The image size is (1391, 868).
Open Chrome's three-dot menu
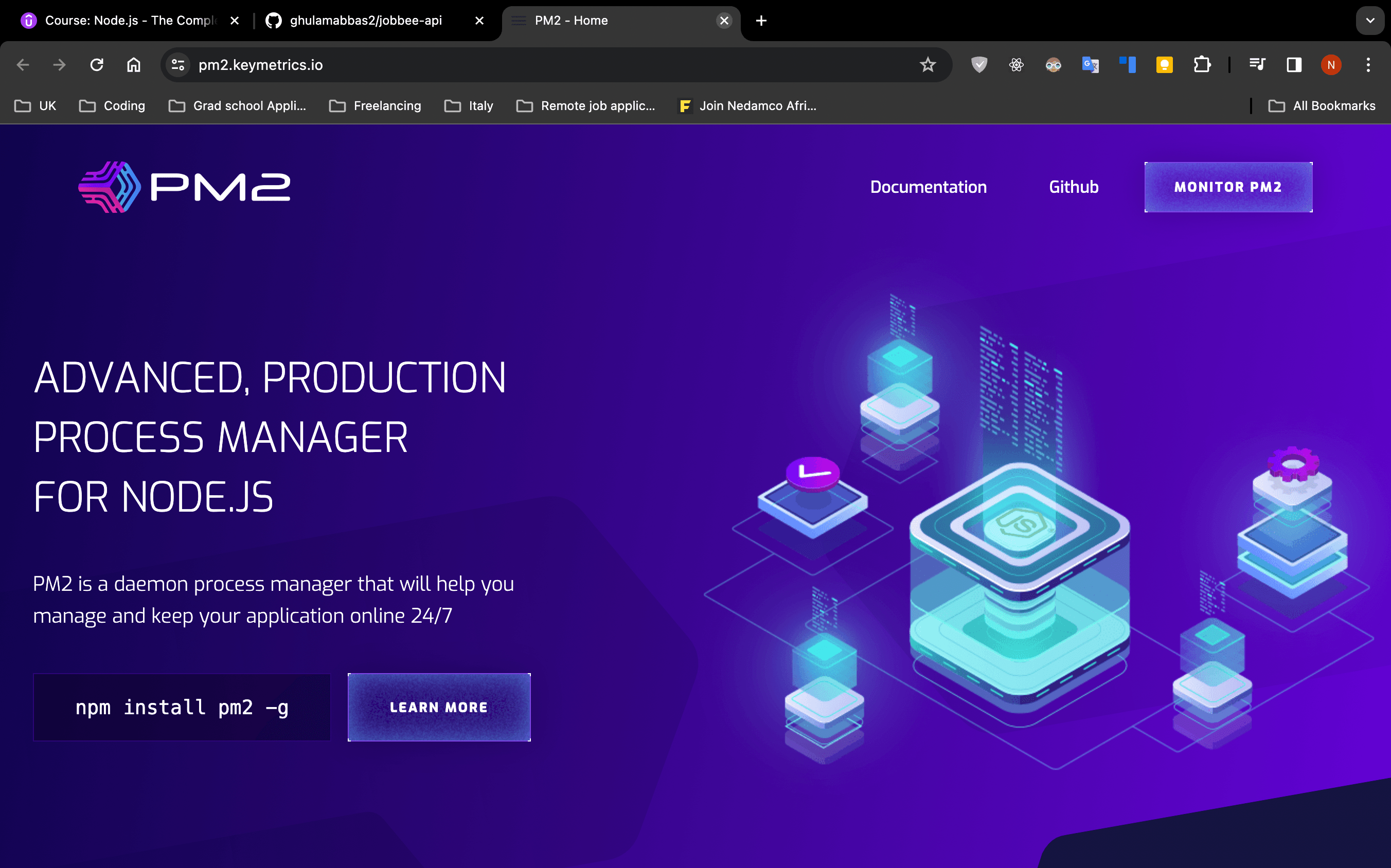[x=1368, y=65]
